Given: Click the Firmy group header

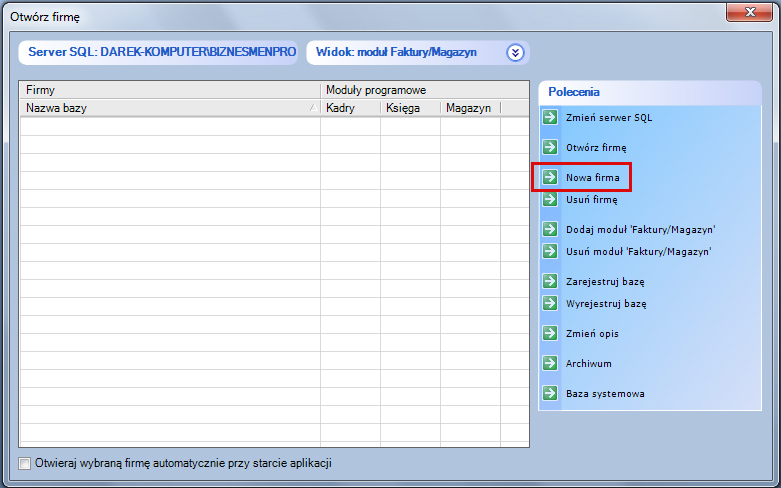Looking at the screenshot, I should point(170,90).
